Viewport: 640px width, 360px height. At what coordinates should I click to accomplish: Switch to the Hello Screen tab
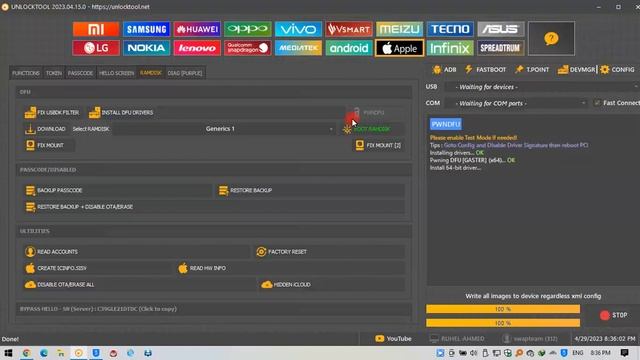tap(116, 73)
